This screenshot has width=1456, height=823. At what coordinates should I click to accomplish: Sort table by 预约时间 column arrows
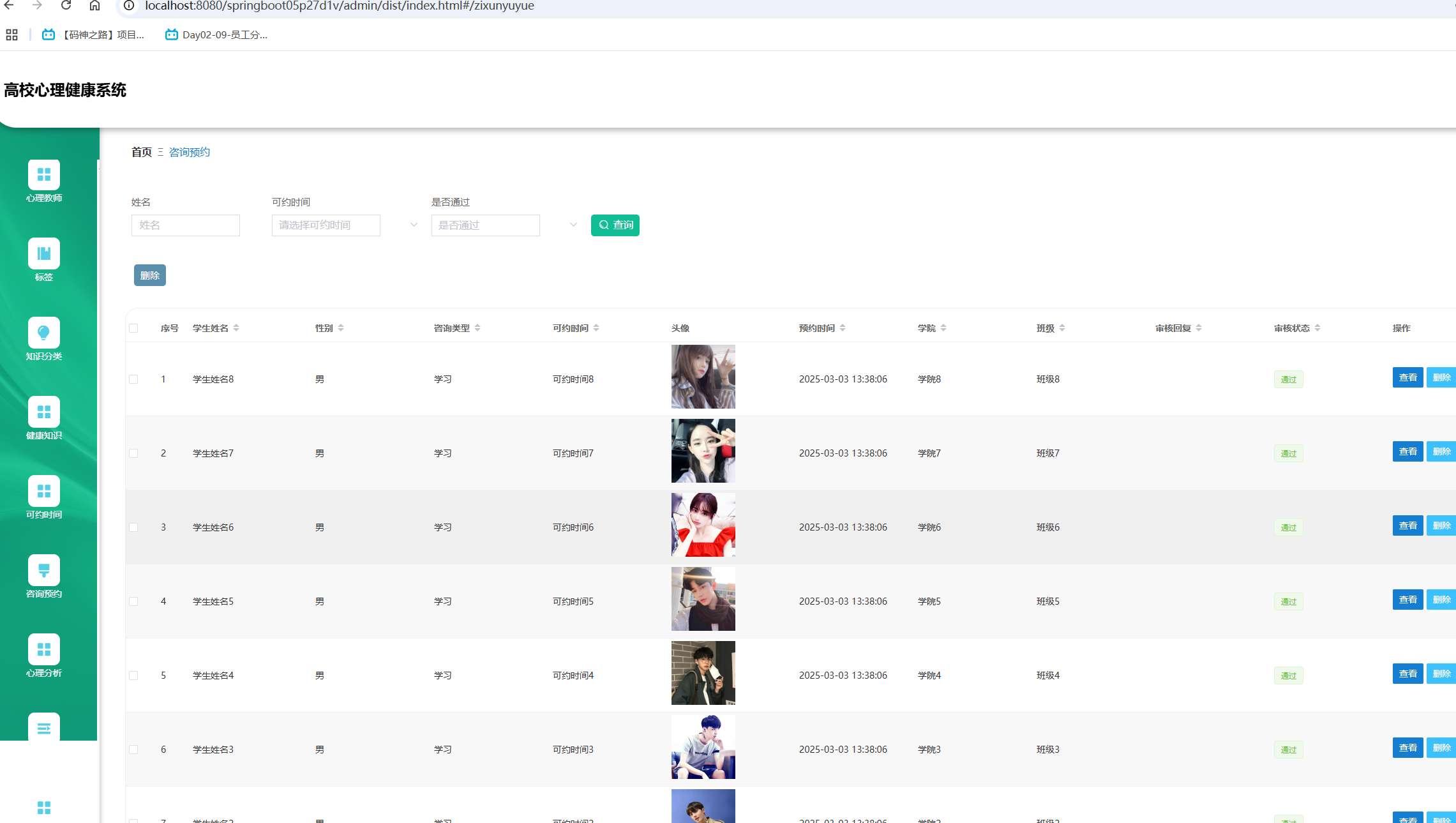(843, 328)
